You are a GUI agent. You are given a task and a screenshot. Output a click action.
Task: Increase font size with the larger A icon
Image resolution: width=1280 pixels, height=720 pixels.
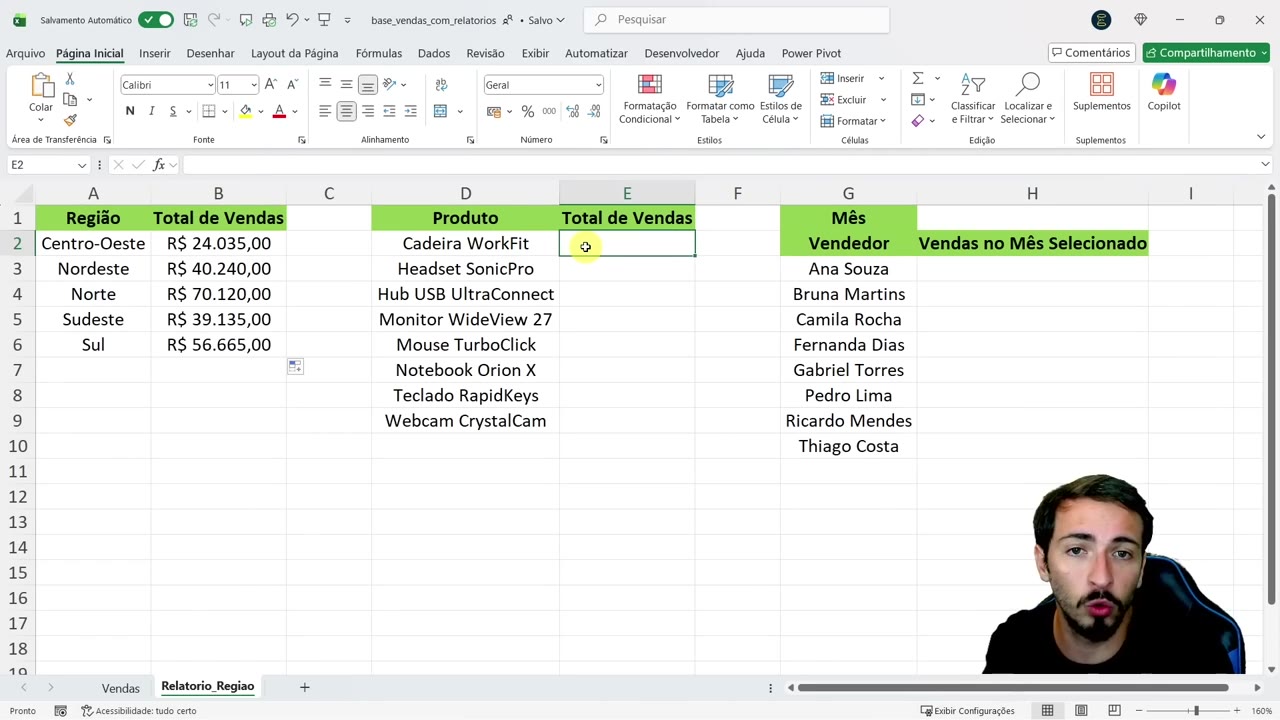click(x=271, y=85)
